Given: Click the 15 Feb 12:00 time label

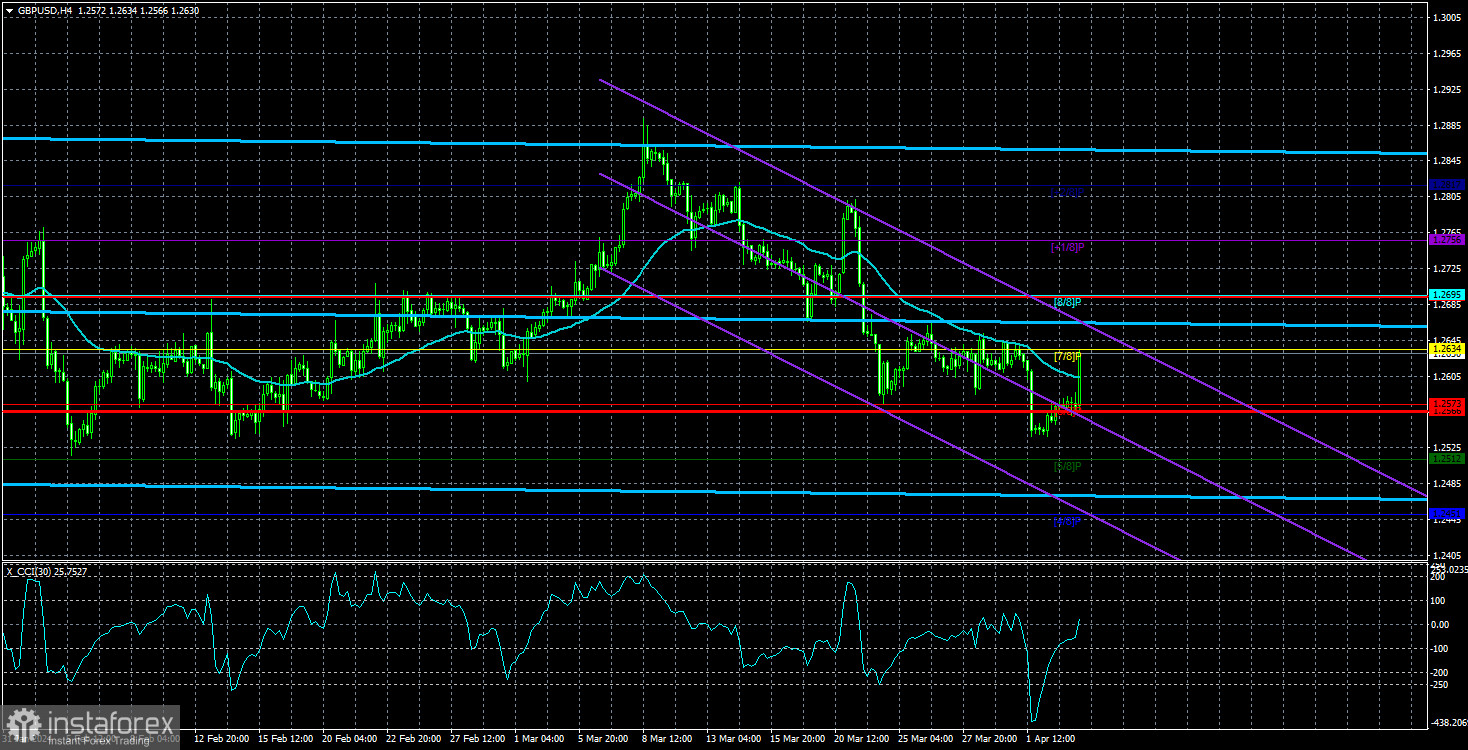Looking at the screenshot, I should point(287,739).
